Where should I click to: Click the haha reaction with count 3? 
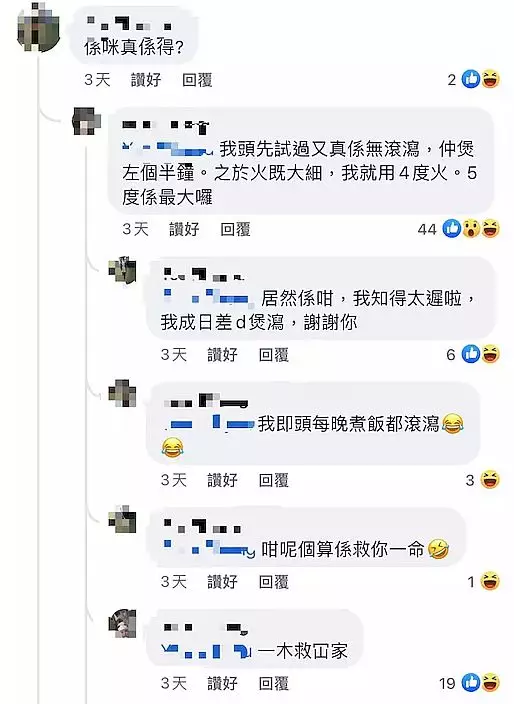tap(490, 480)
